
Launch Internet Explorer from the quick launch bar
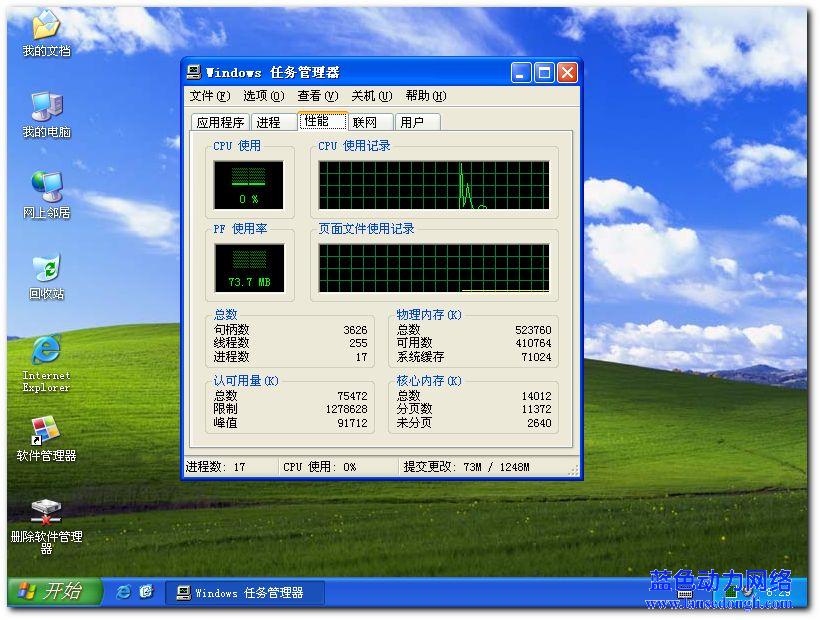tap(124, 592)
